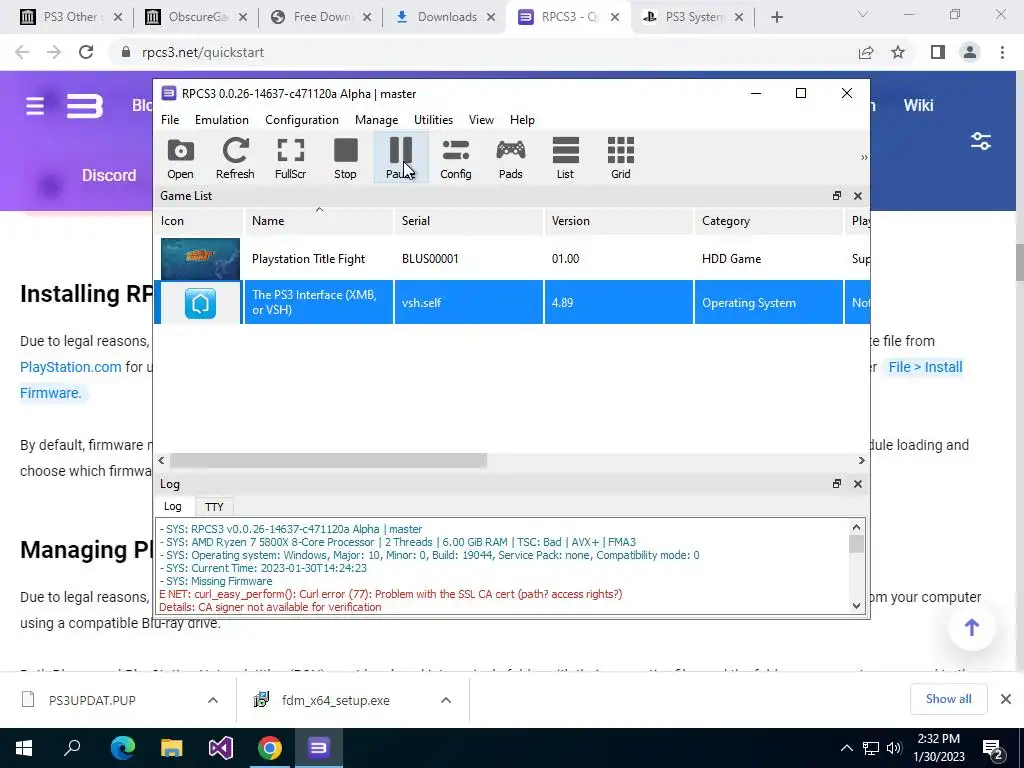Image resolution: width=1024 pixels, height=768 pixels.
Task: Switch to Grid view mode
Action: [621, 158]
